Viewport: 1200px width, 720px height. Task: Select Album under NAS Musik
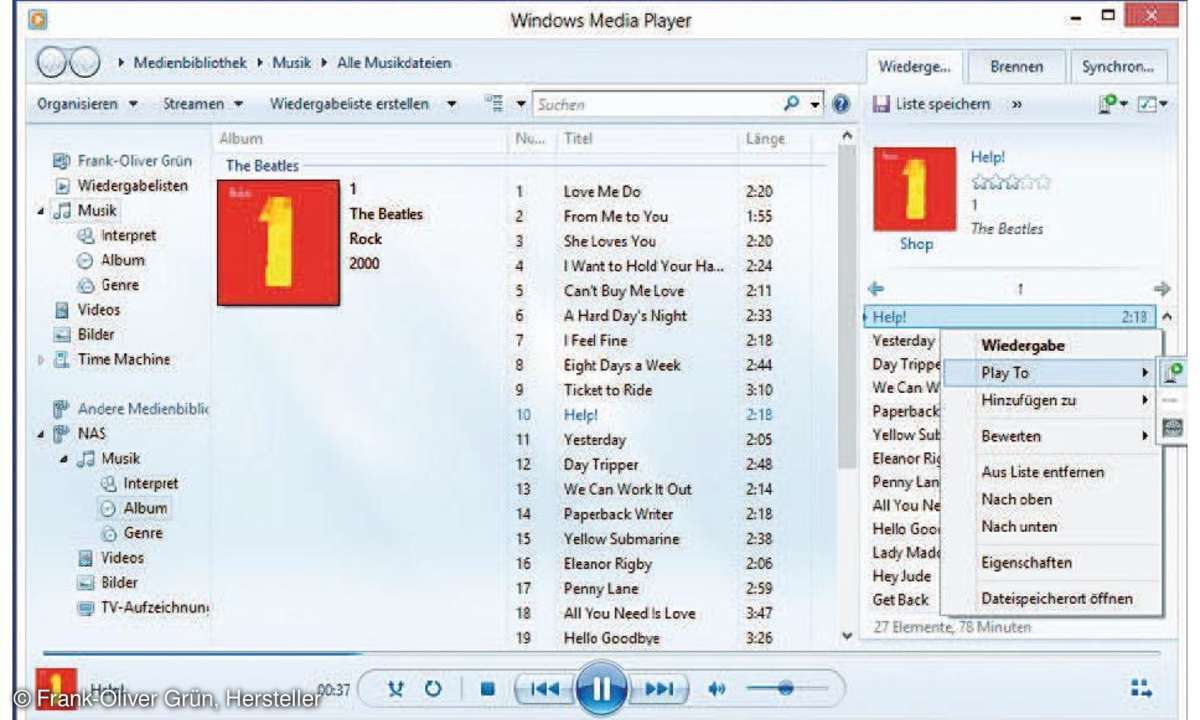tap(145, 508)
